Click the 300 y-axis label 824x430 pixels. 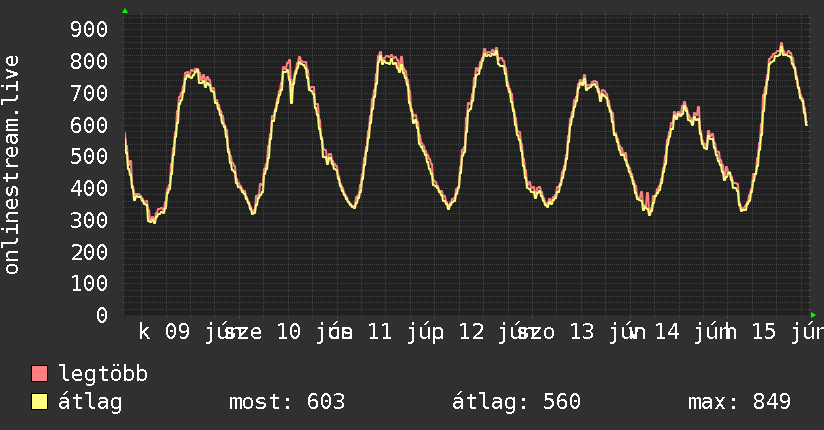[89, 220]
